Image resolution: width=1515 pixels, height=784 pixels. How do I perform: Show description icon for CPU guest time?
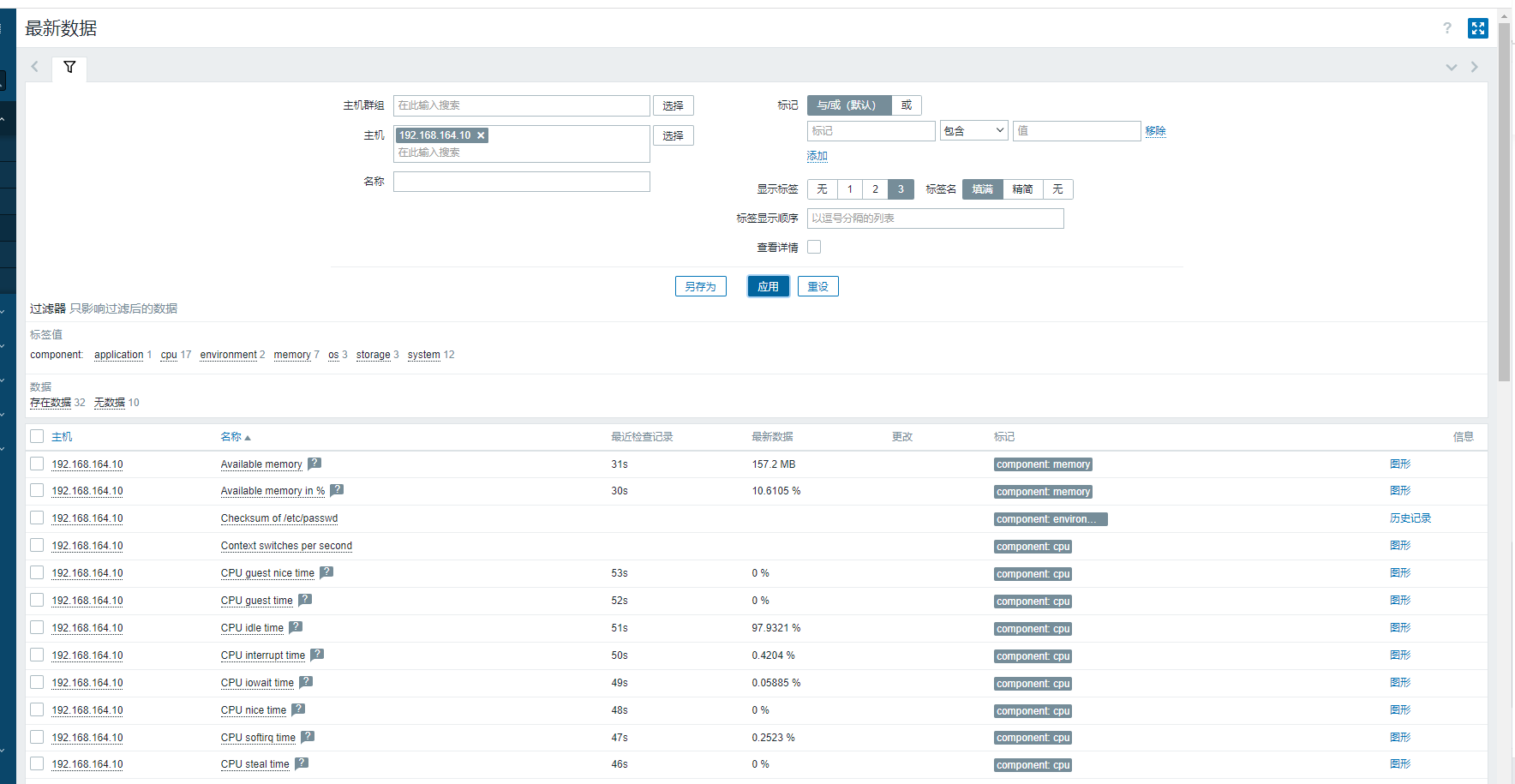click(305, 600)
